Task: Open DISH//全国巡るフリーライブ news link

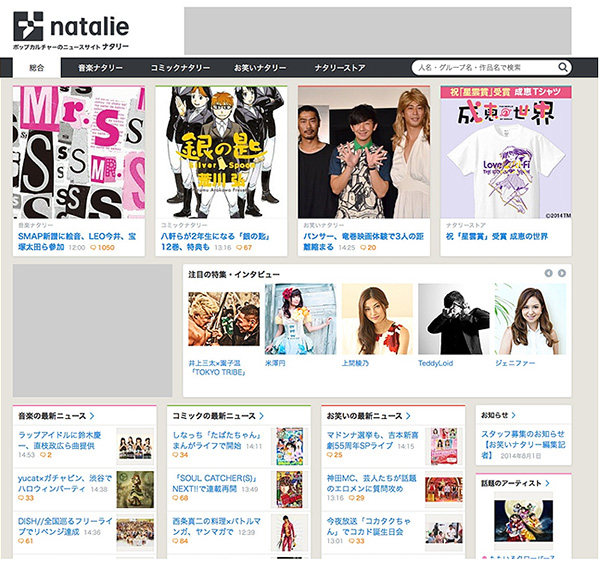Action: coord(65,526)
